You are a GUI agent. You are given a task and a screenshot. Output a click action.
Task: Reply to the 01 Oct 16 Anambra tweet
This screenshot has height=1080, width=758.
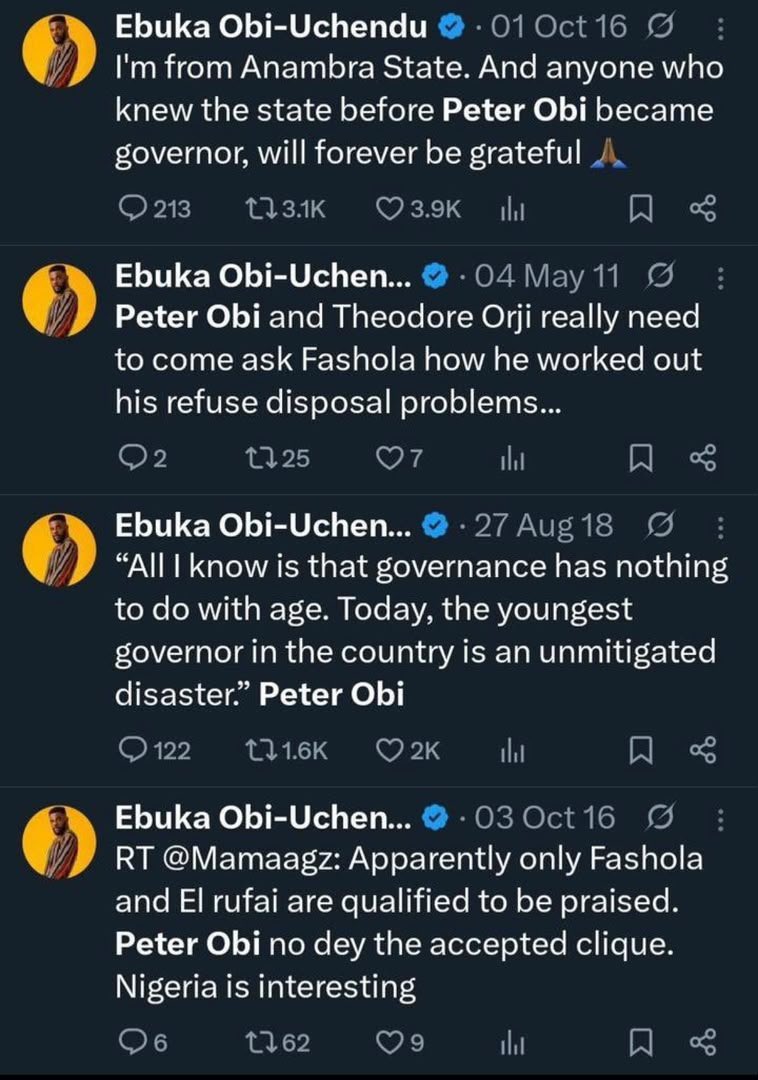tap(154, 208)
